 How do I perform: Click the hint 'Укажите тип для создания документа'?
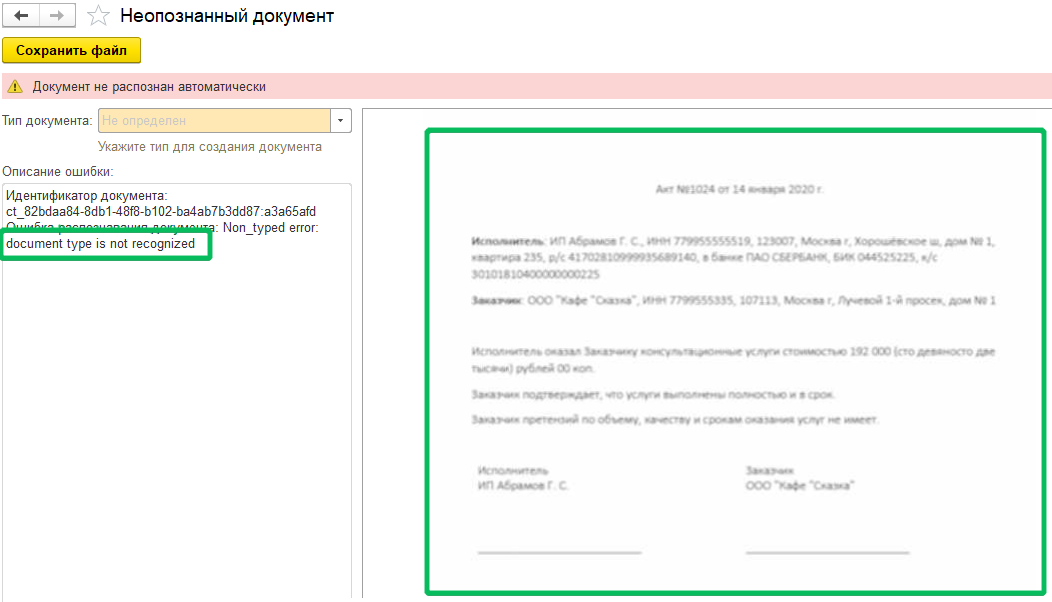(x=209, y=146)
